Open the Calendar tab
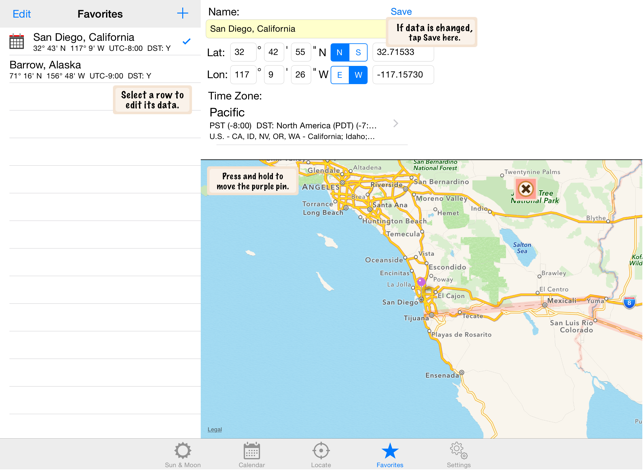Image resolution: width=643 pixels, height=470 pixels. (x=251, y=455)
